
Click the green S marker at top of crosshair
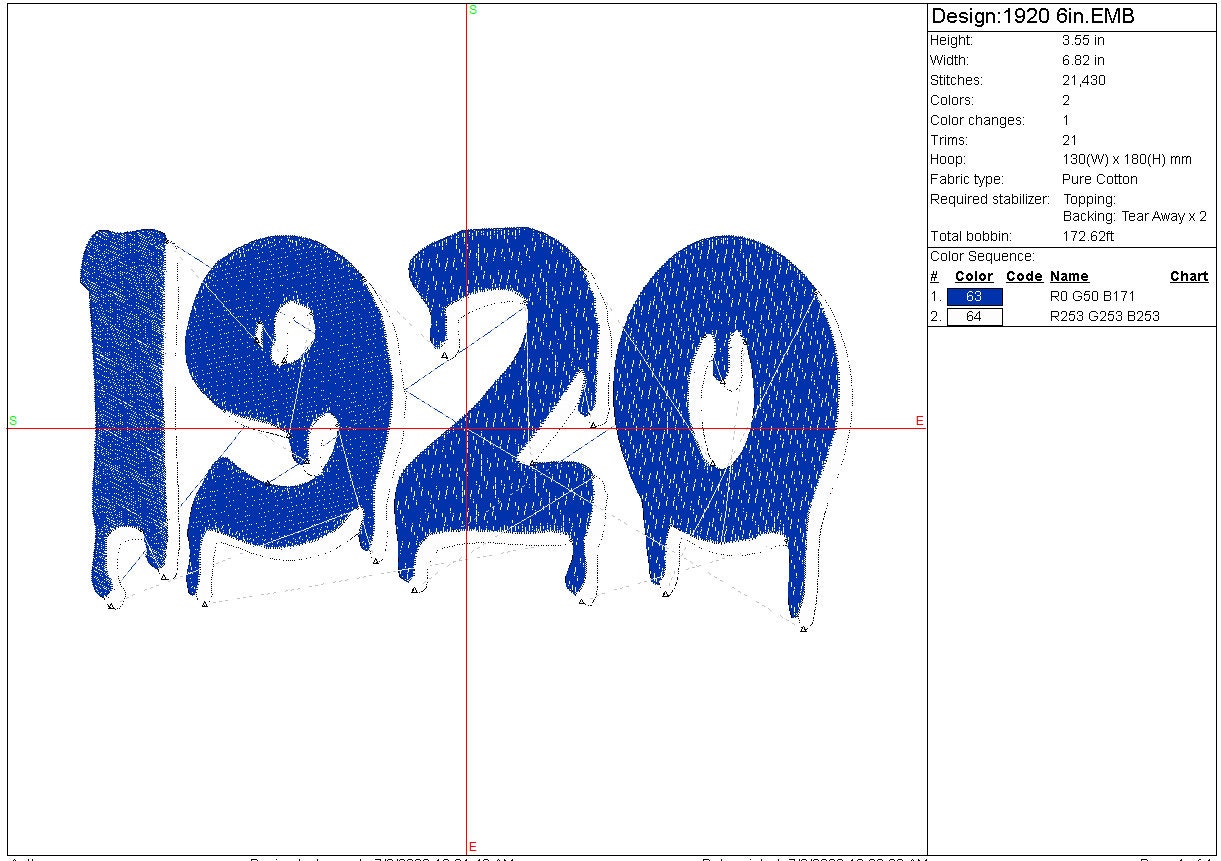point(473,9)
